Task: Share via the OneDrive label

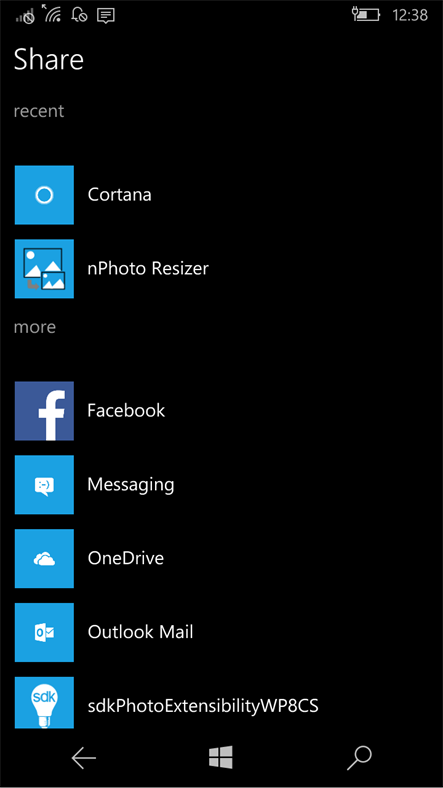Action: (126, 558)
